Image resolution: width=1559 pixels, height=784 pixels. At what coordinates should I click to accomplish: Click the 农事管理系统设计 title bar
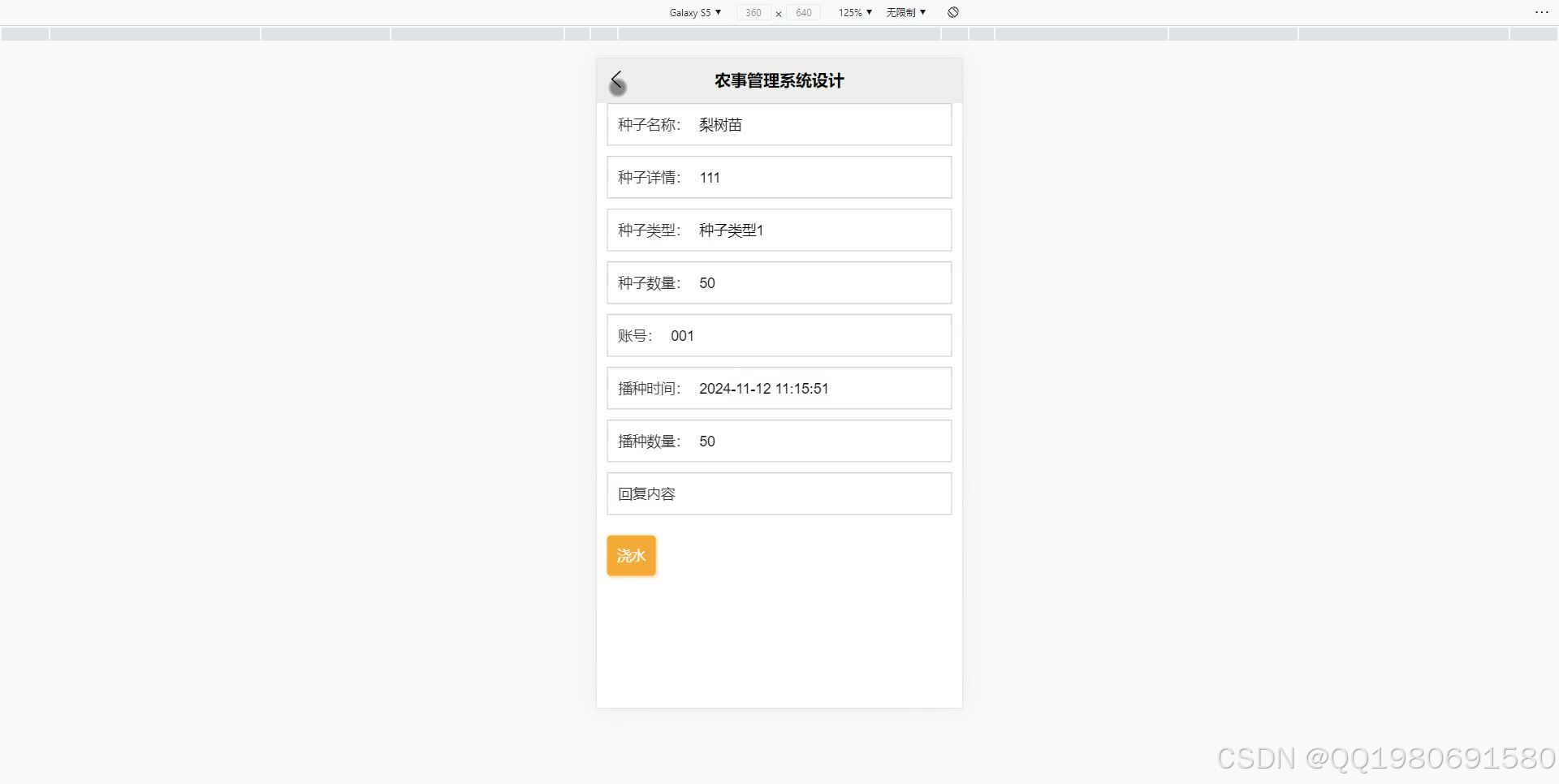pos(779,80)
